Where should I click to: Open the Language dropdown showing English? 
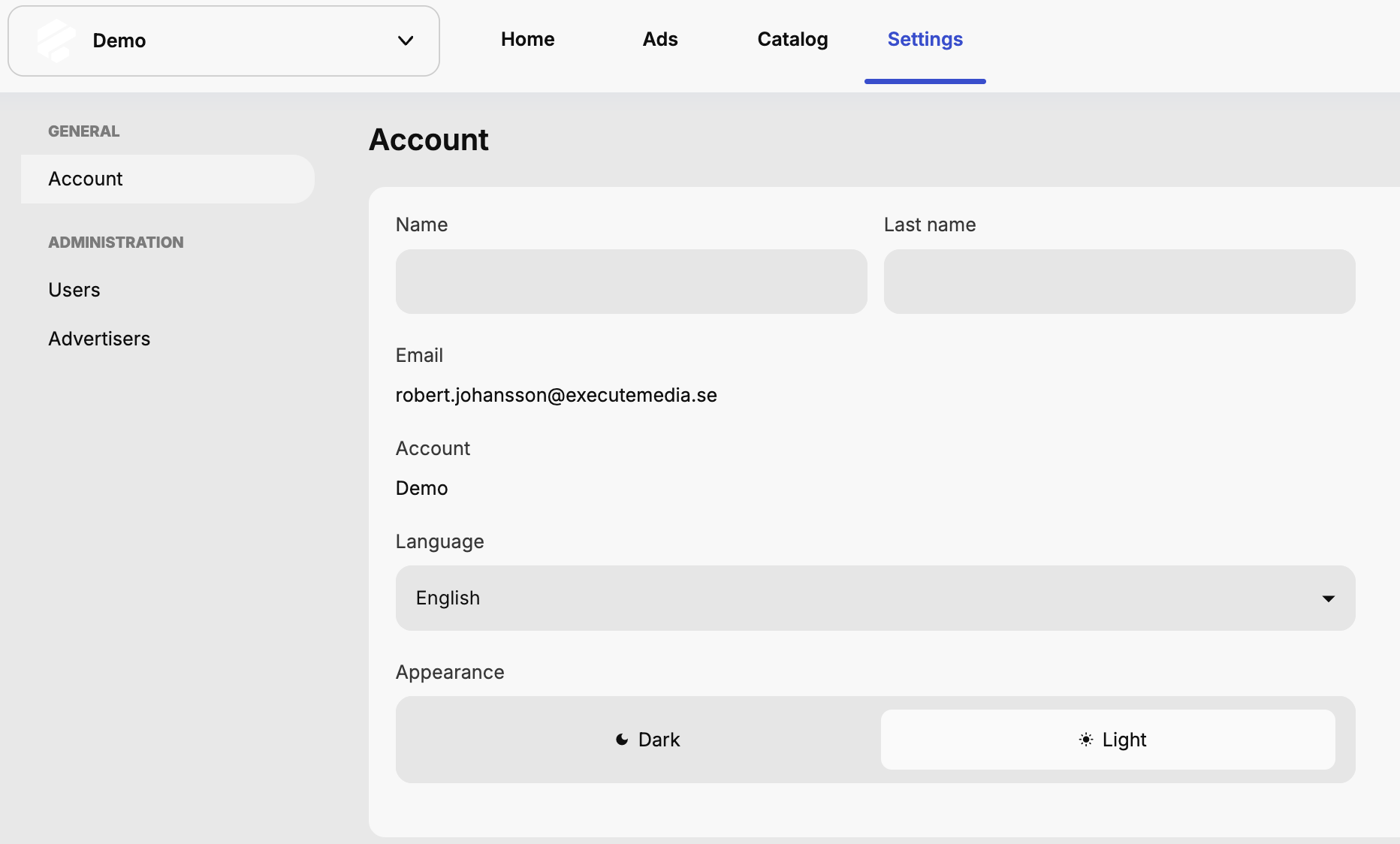[874, 598]
